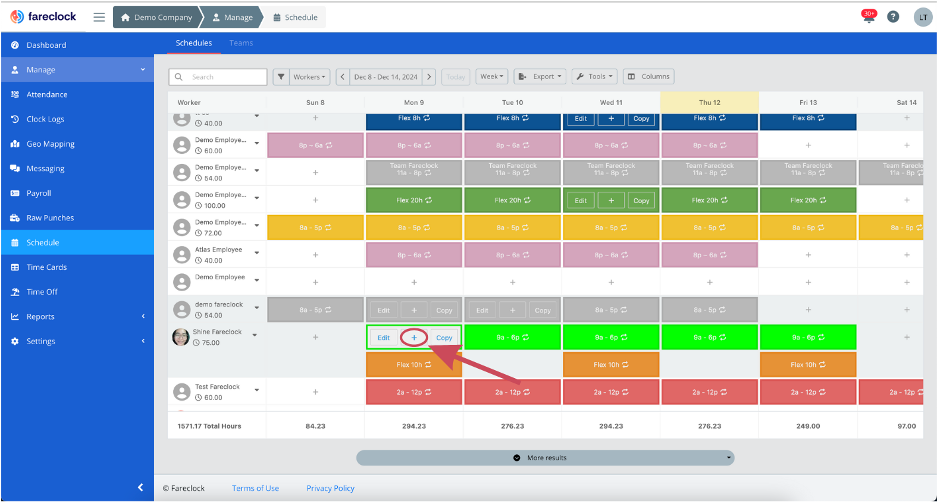The height and width of the screenshot is (504, 938).
Task: Click Shine Fareclock profile photo
Action: (181, 337)
